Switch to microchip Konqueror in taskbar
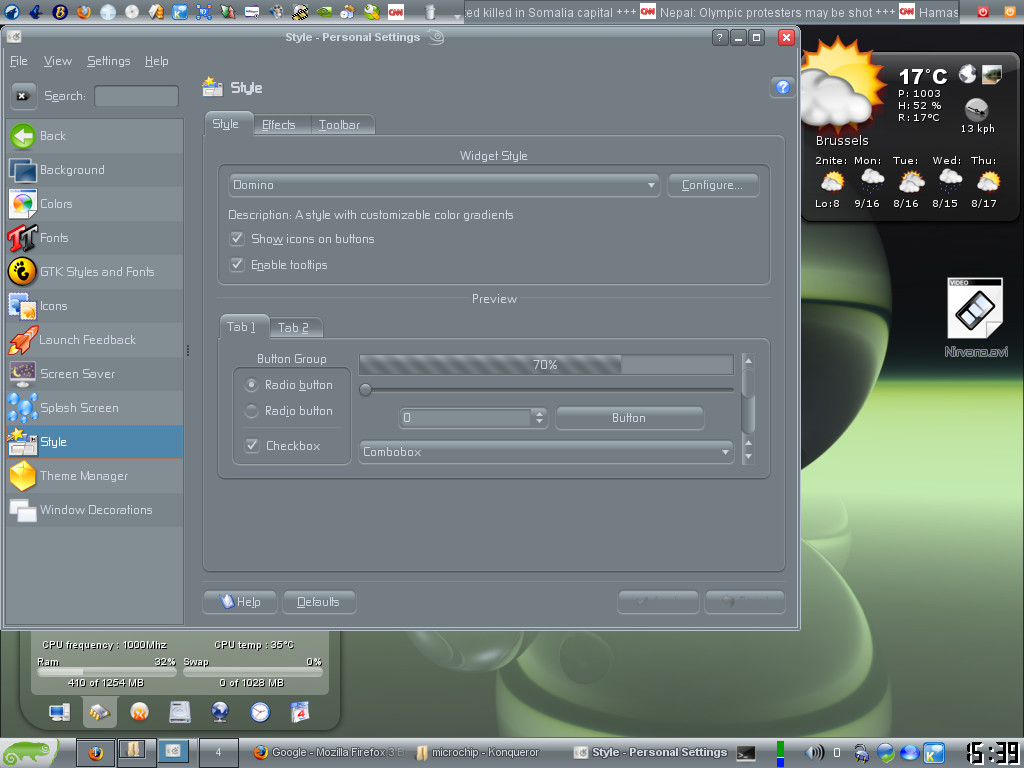The width and height of the screenshot is (1024, 768). click(478, 752)
